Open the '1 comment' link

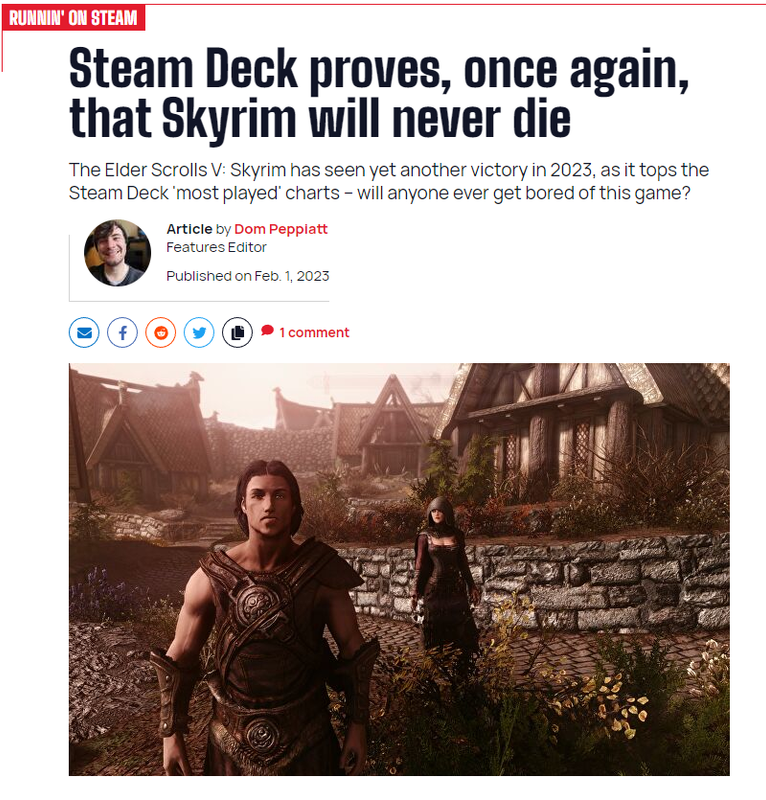pyautogui.click(x=314, y=333)
